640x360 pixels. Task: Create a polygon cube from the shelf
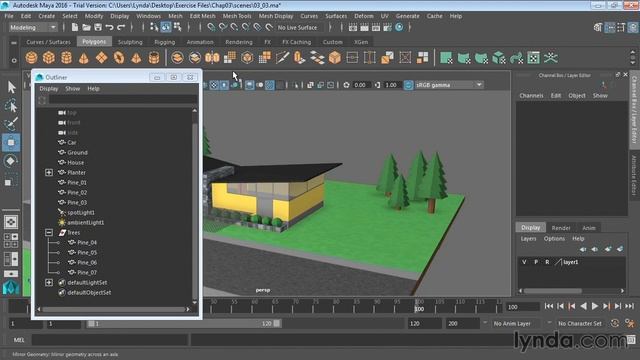click(49, 58)
